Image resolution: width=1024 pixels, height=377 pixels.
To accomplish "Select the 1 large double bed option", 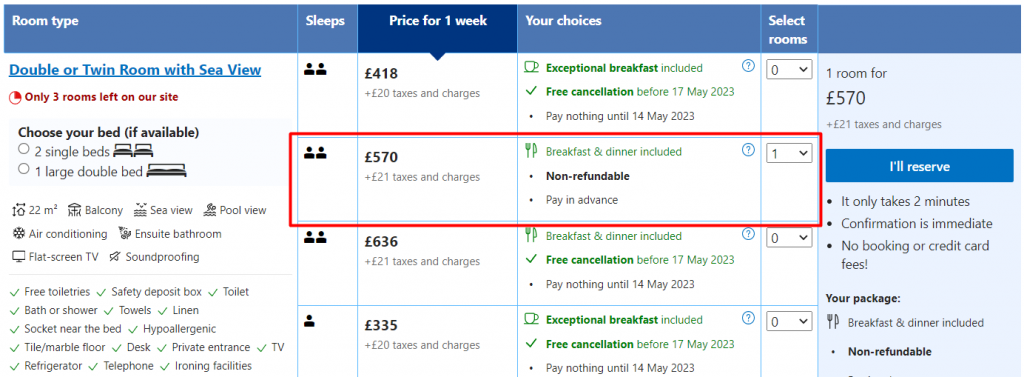I will coord(24,169).
